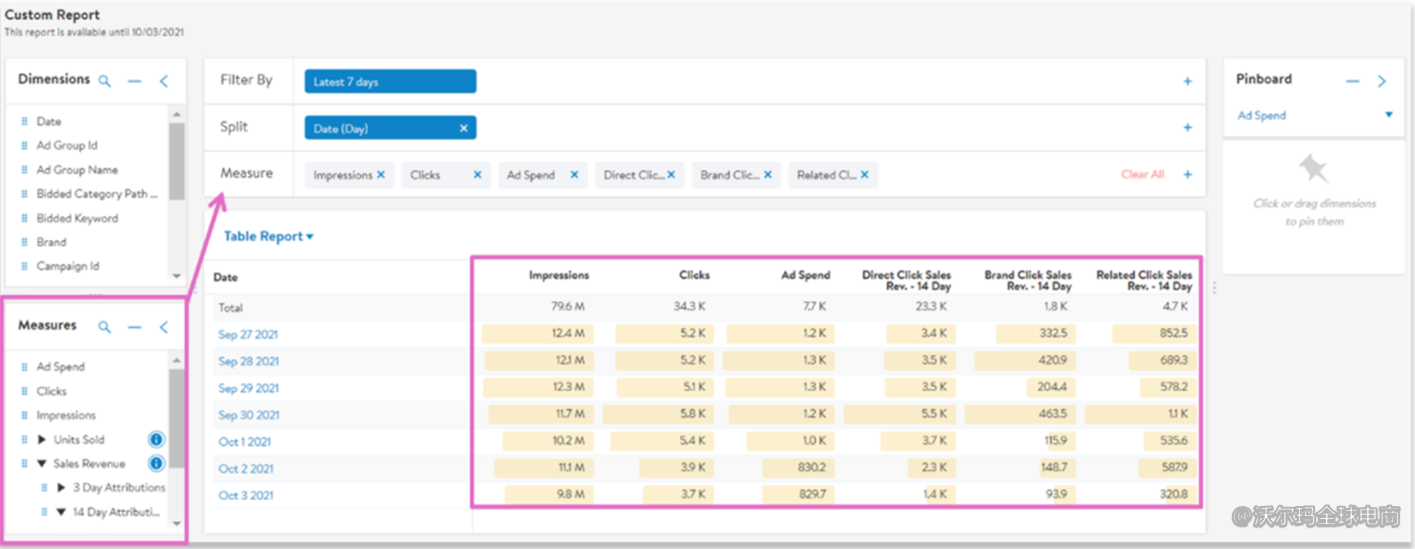Viewport: 1415px width, 549px height.
Task: Select the Bidded Keyword dimension
Action: (77, 218)
